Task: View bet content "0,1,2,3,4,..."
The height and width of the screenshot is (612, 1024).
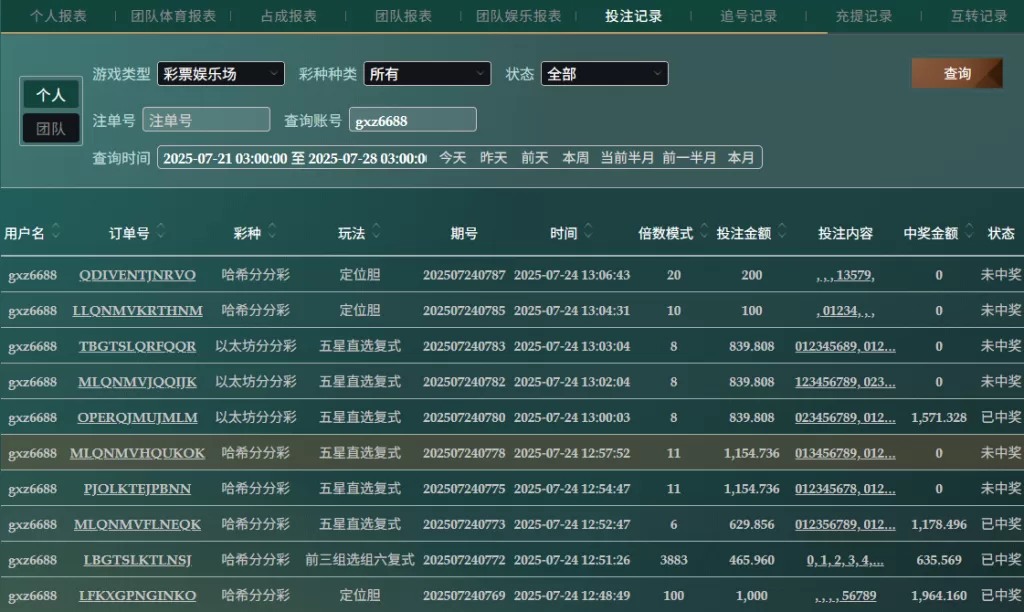Action: (x=845, y=560)
